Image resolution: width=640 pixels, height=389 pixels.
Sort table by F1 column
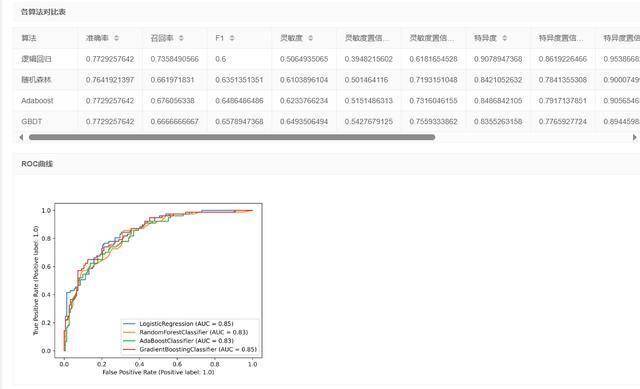(x=232, y=38)
